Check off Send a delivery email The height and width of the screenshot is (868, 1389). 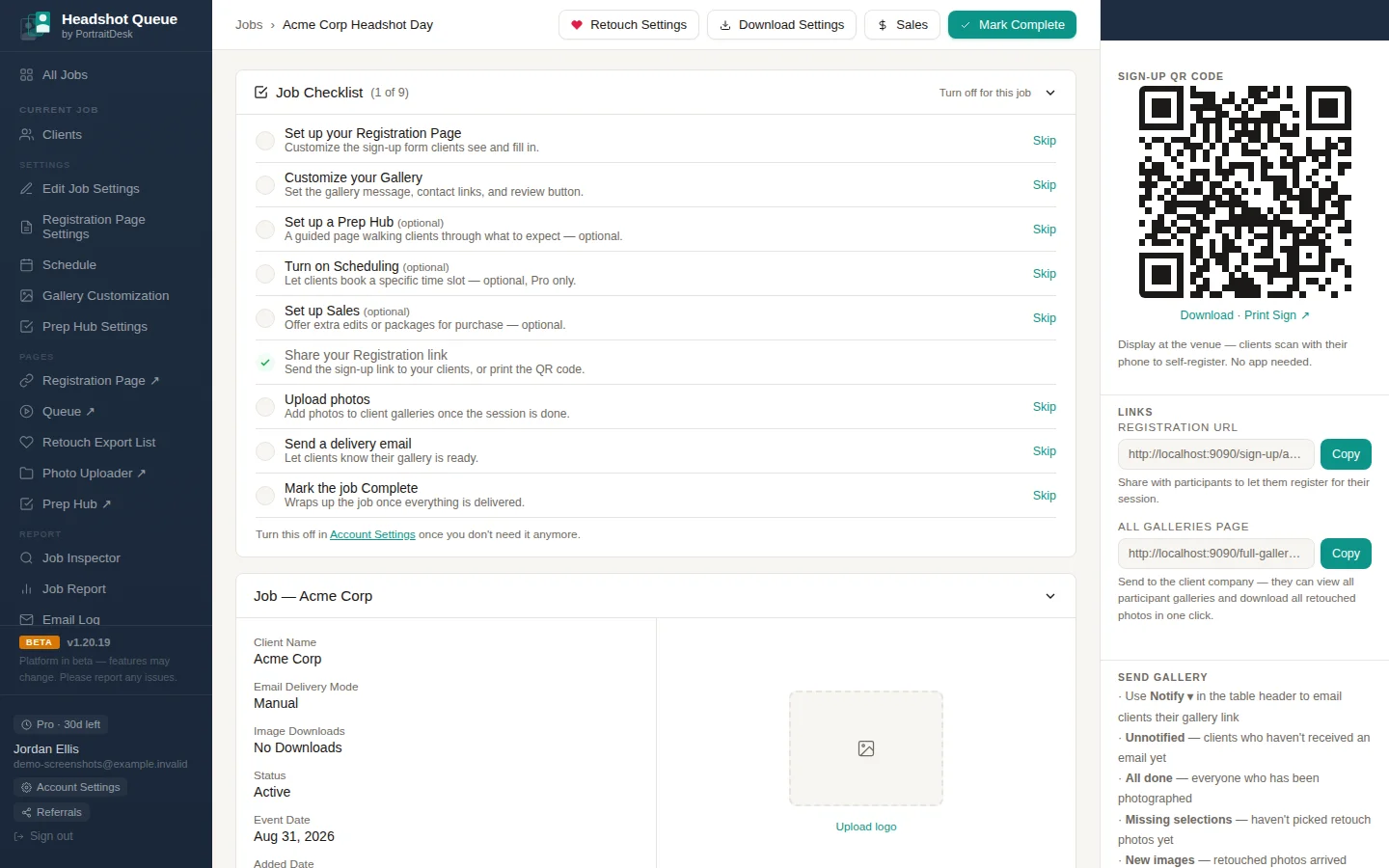[x=265, y=451]
